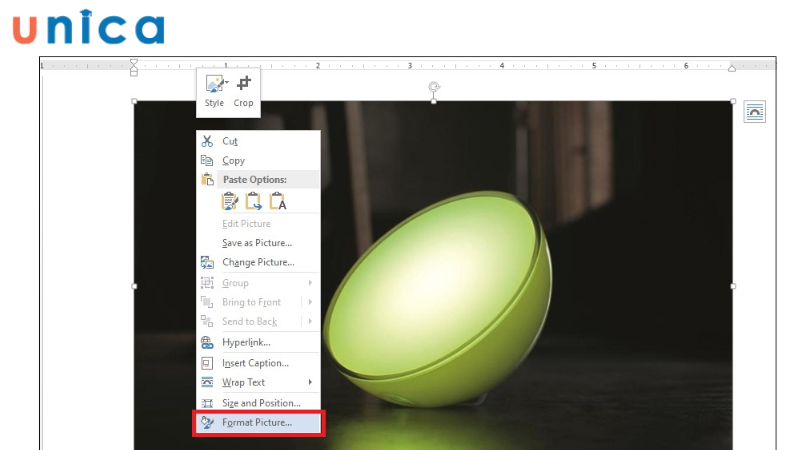Click the rotation handle above the picture

433,87
